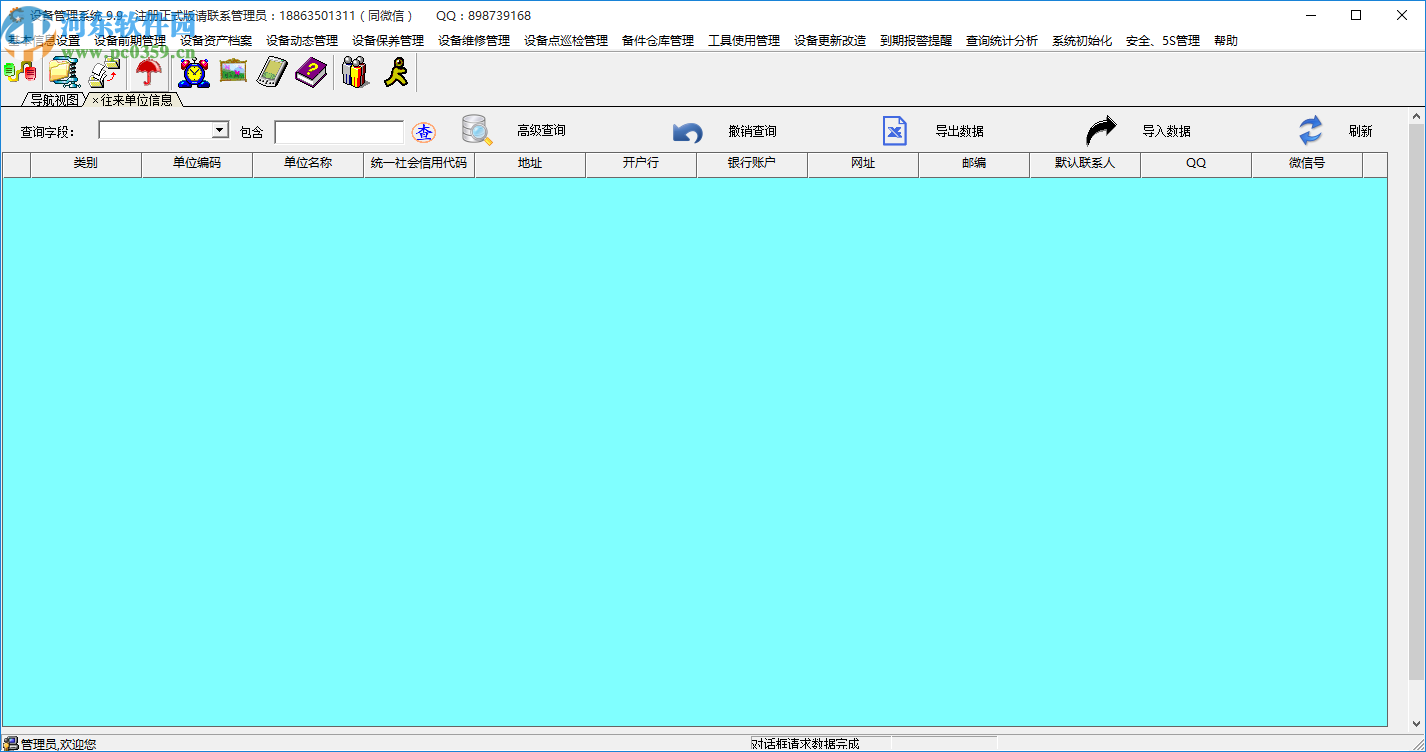1426x752 pixels.
Task: Open the 查询字段 dropdown
Action: [220, 130]
